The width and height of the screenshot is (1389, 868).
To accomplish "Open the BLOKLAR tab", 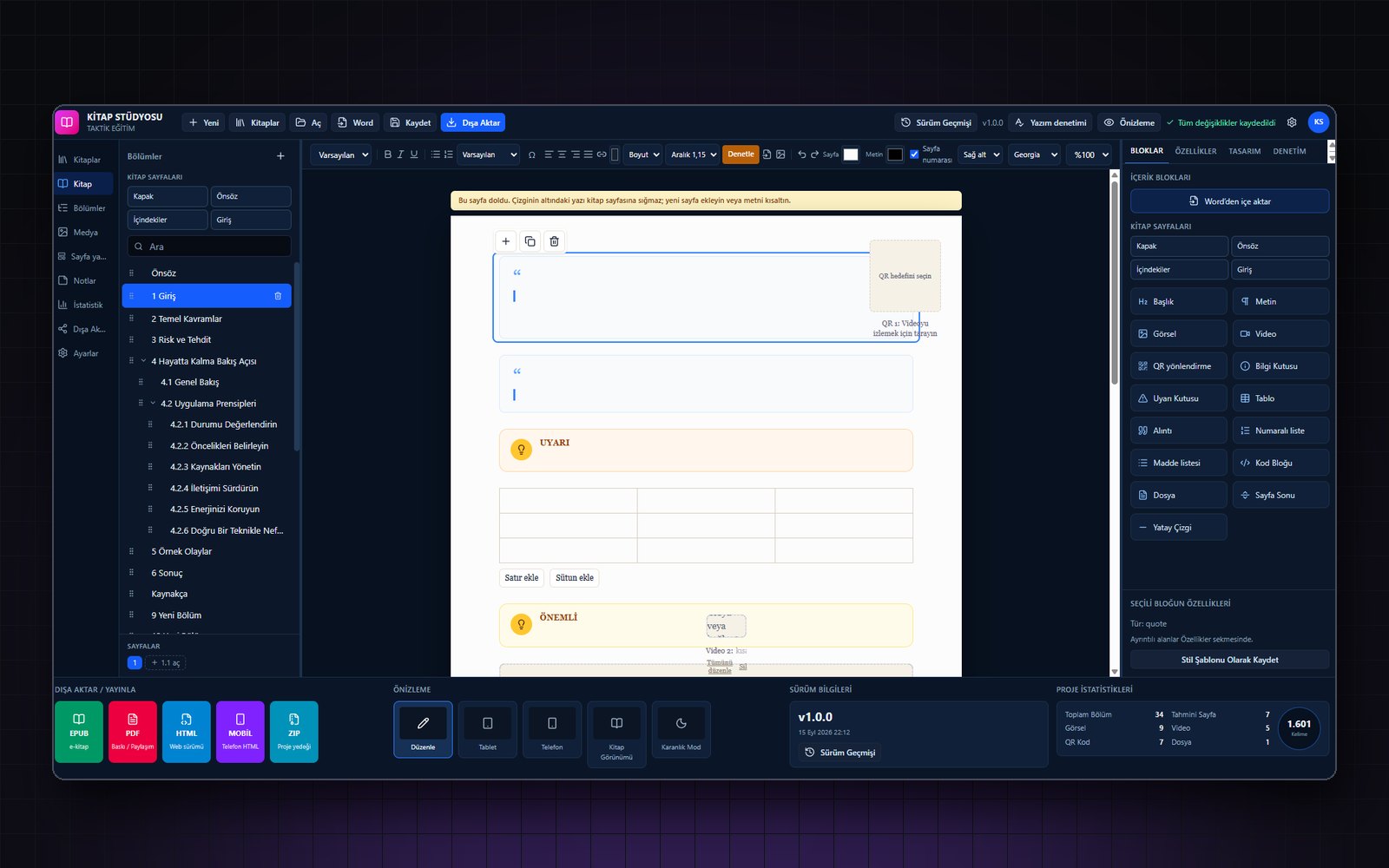I will coord(1146,151).
